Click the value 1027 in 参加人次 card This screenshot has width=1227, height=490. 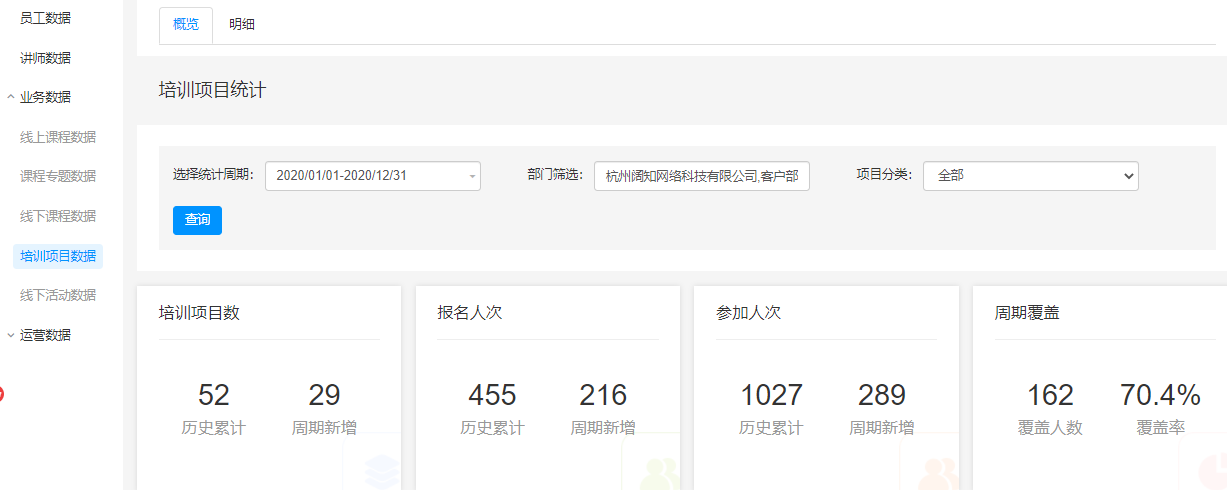(x=771, y=395)
